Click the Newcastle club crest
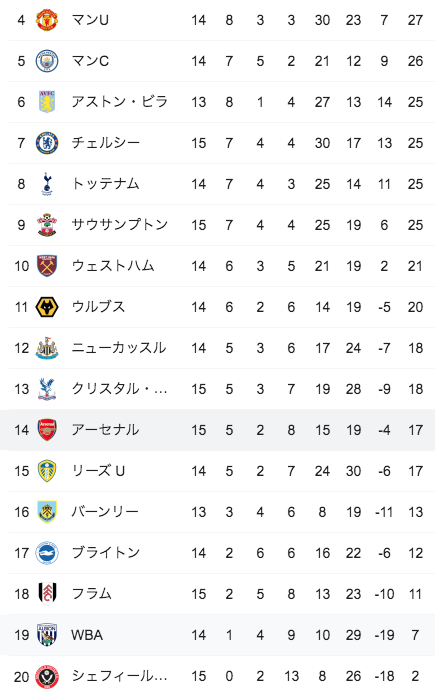Image resolution: width=435 pixels, height=692 pixels. click(x=47, y=348)
